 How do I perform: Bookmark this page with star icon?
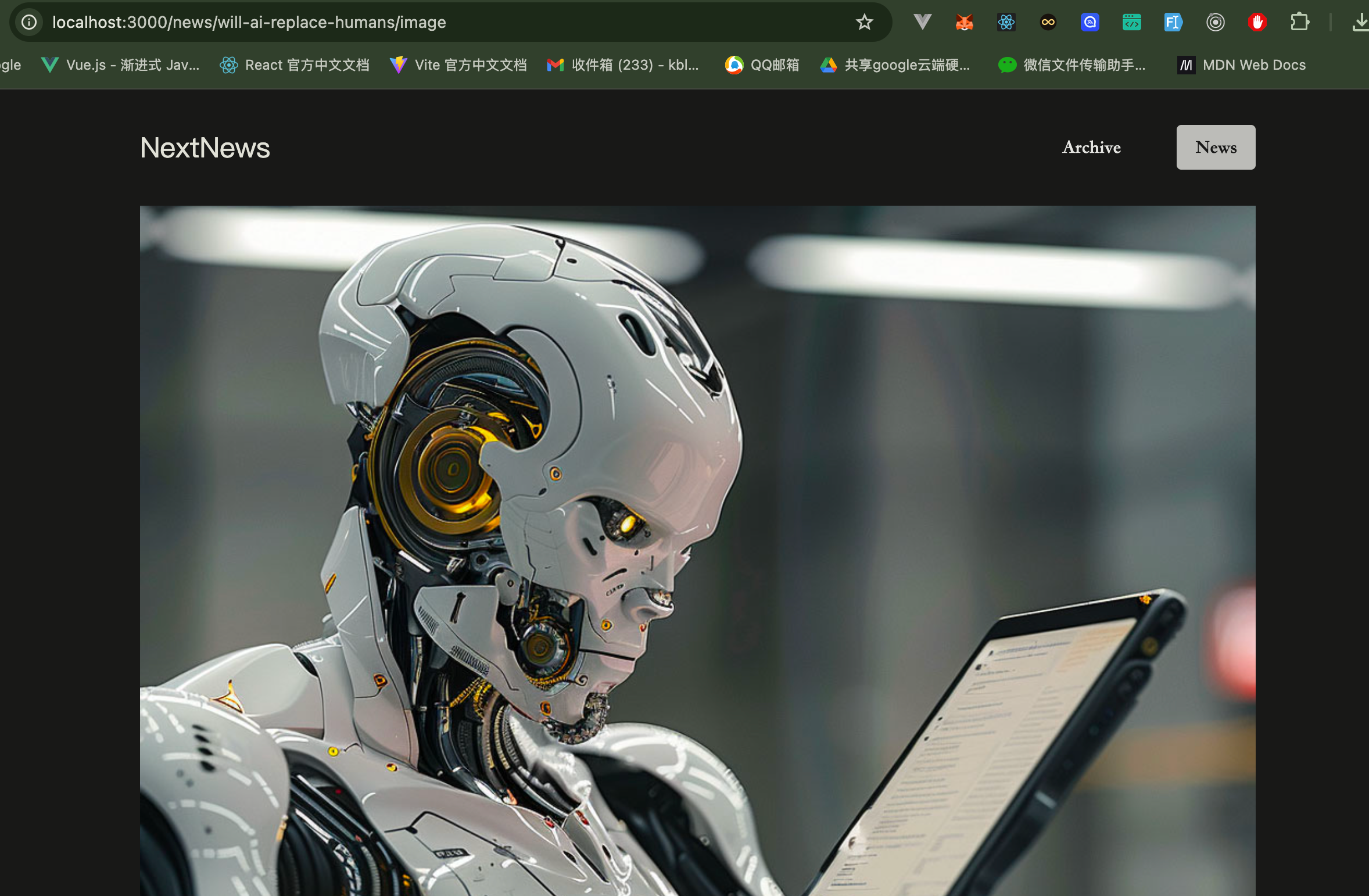864,22
